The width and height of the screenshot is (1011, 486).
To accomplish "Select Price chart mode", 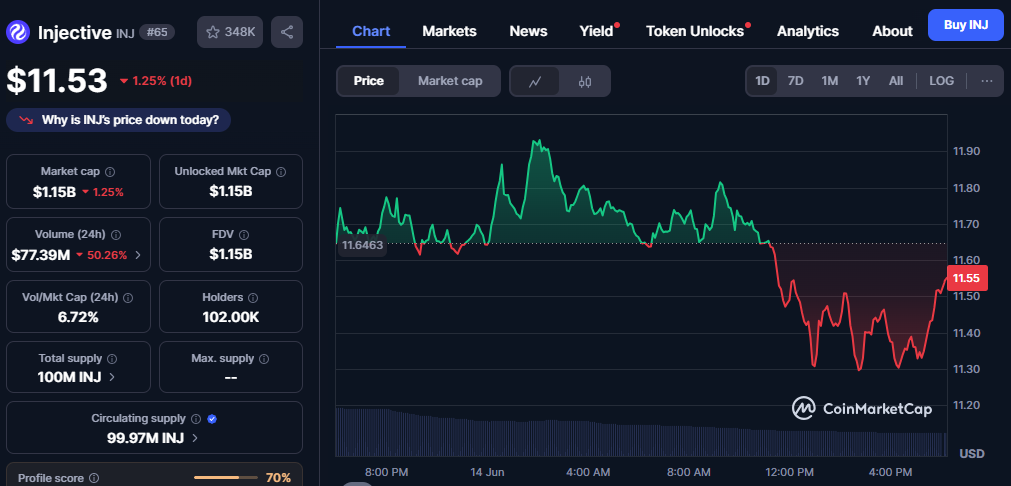I will [x=368, y=81].
